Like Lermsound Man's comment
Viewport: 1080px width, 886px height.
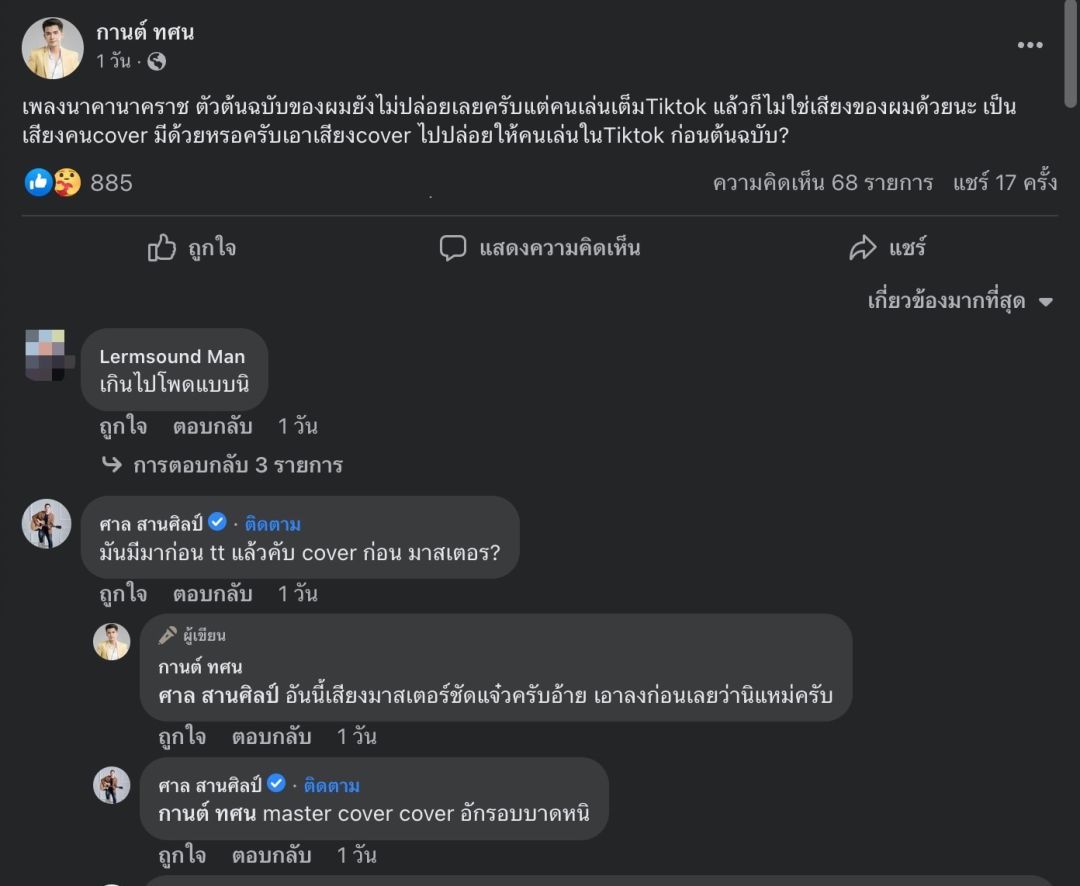(123, 427)
